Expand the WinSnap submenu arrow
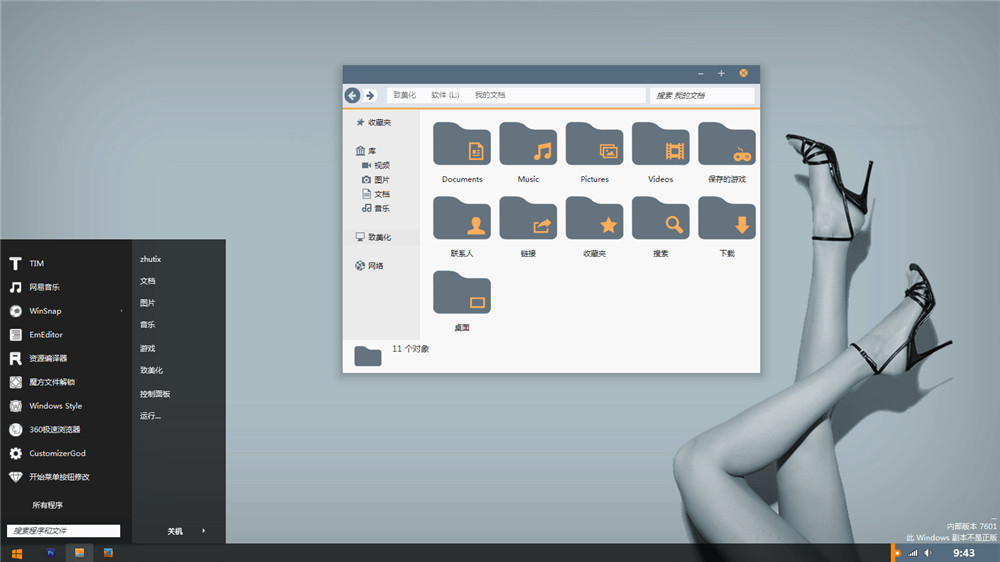Image resolution: width=1000 pixels, height=562 pixels. pos(122,311)
